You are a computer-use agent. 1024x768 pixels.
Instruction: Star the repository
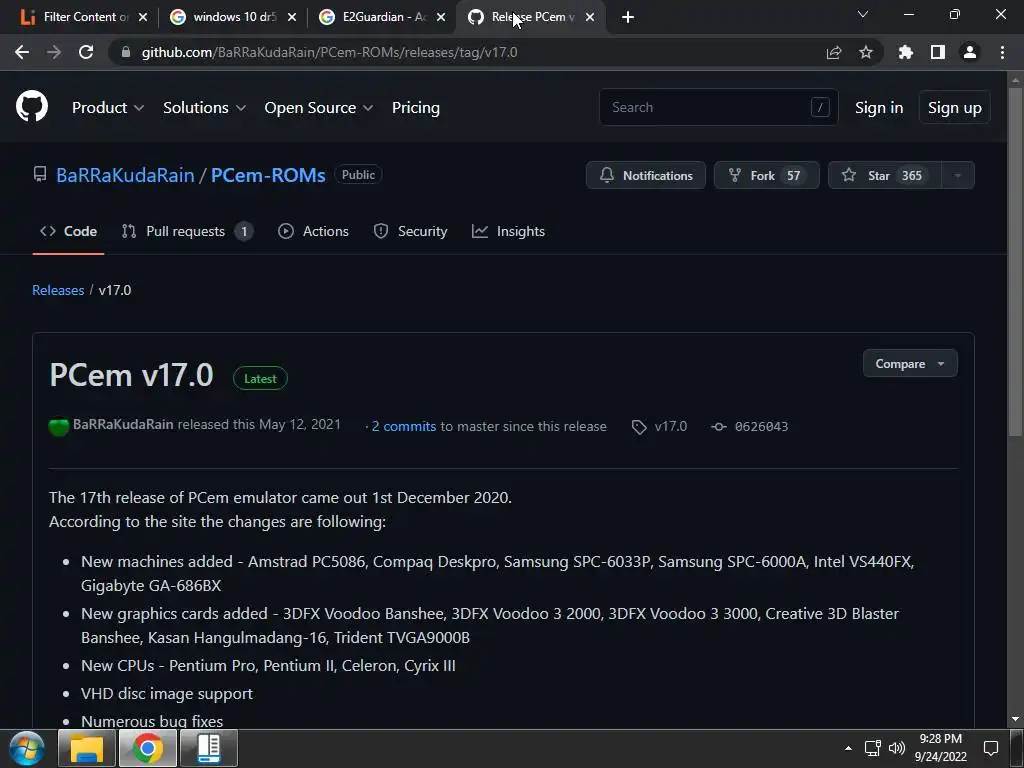(x=884, y=175)
